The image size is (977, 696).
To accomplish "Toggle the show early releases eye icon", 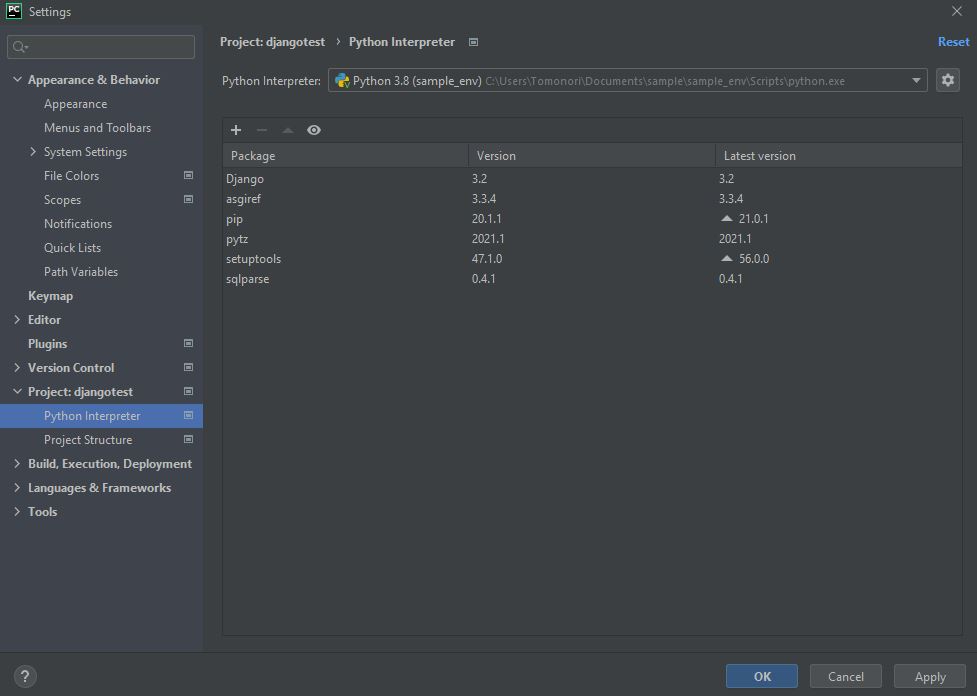I will pos(314,130).
